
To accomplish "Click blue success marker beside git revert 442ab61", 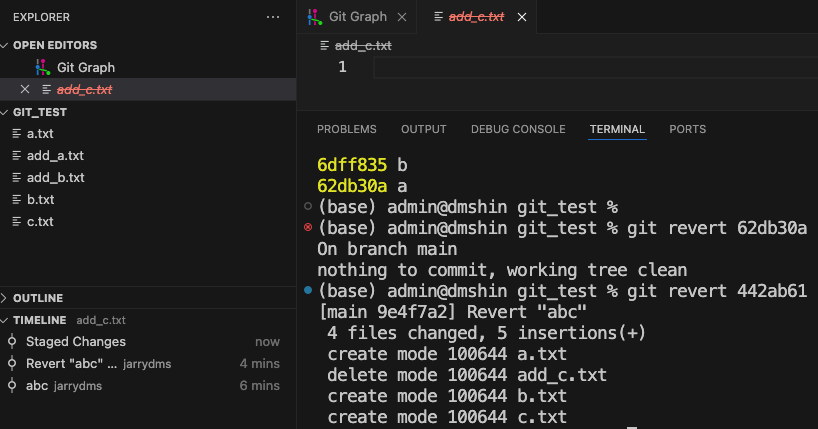I will point(308,290).
